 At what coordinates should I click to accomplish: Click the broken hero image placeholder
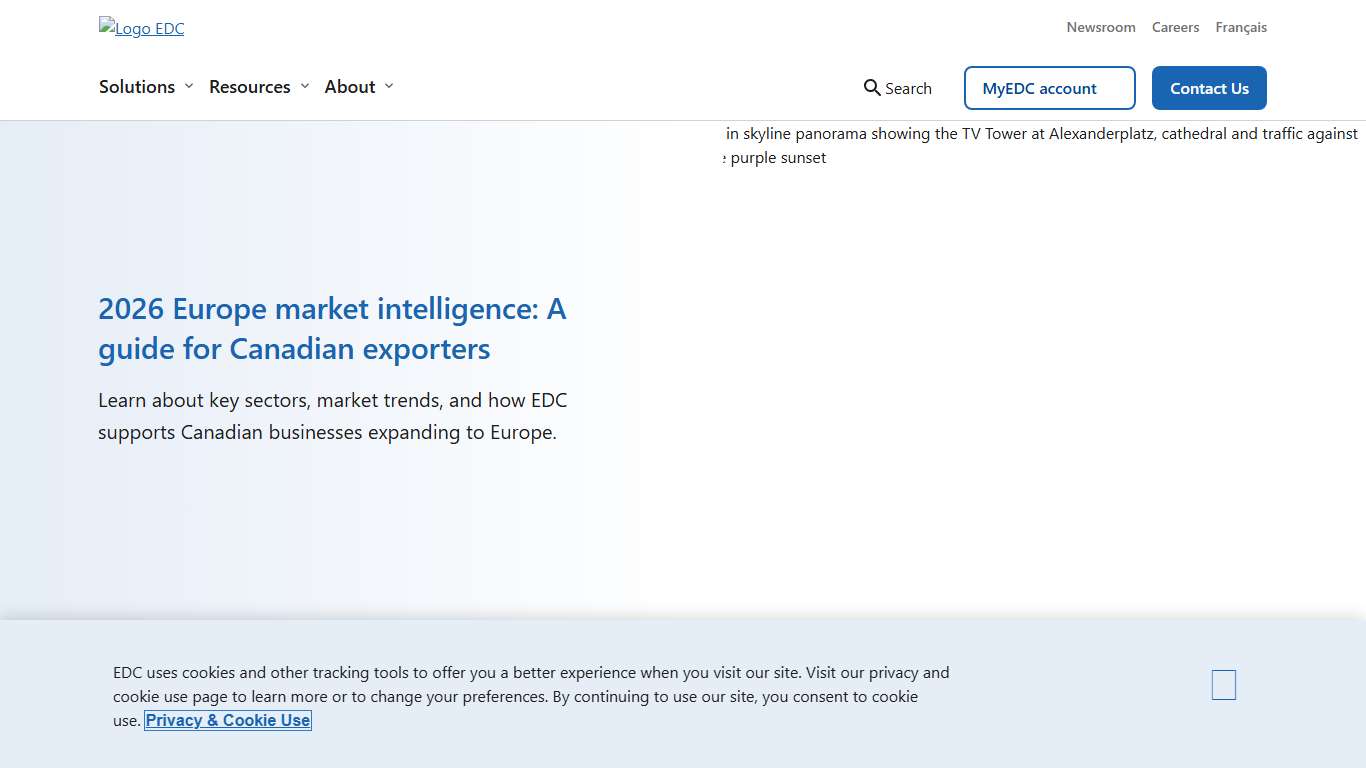tap(1000, 145)
